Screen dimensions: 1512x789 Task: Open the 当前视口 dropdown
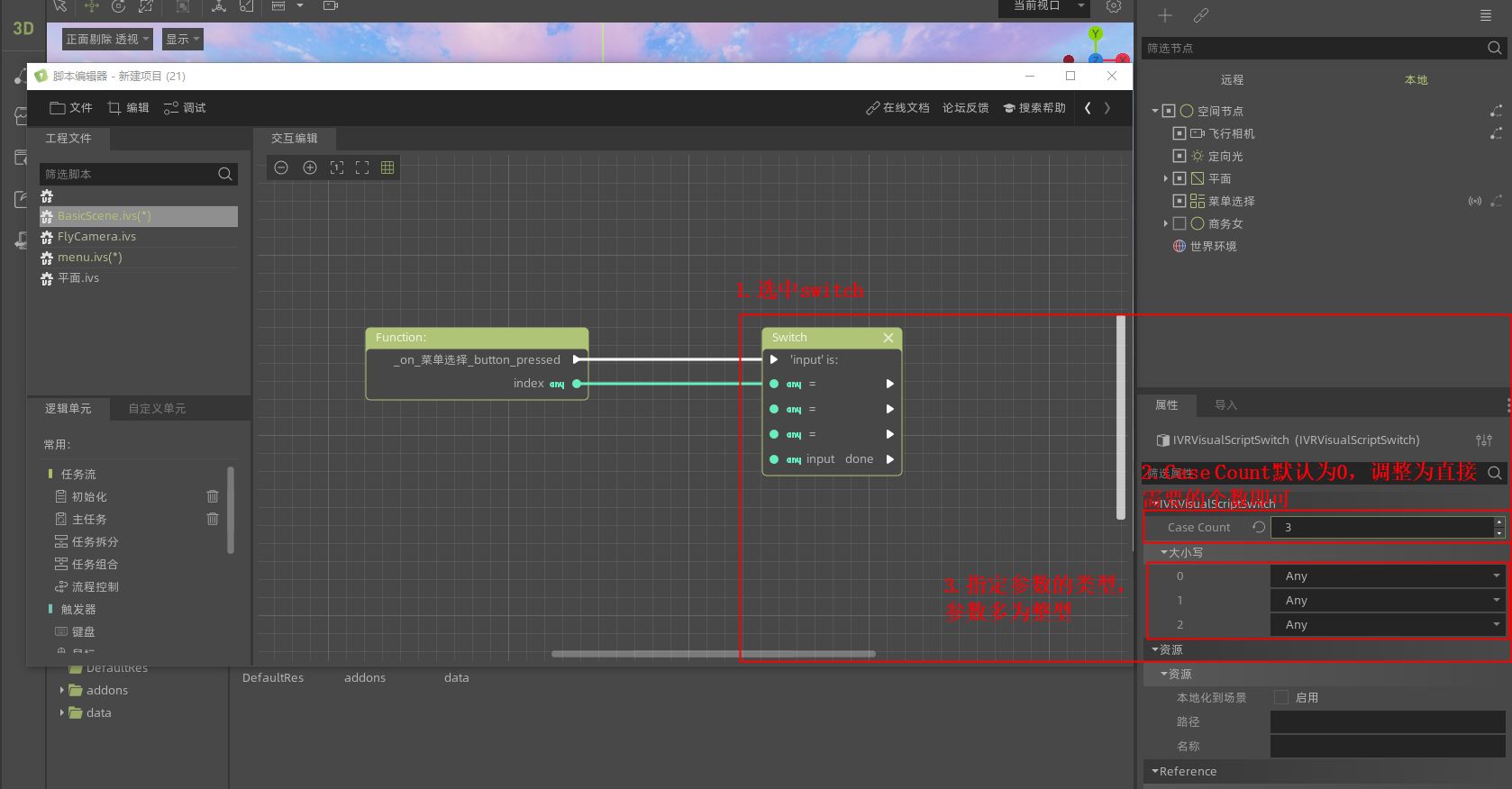(x=1044, y=6)
